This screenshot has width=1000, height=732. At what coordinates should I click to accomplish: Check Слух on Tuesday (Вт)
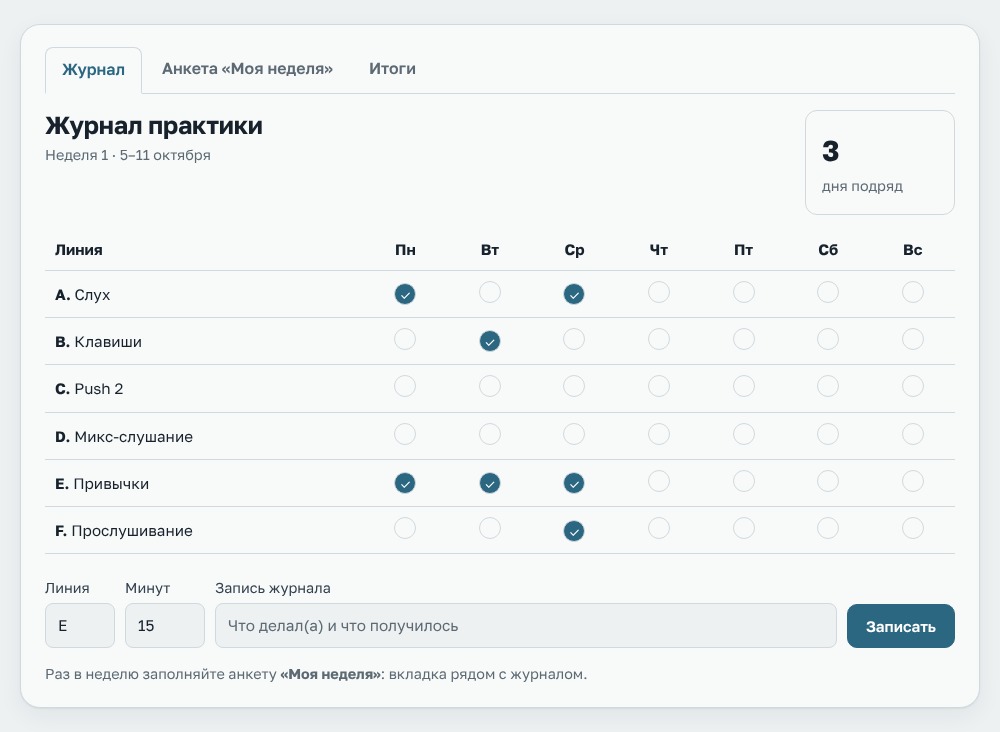490,292
